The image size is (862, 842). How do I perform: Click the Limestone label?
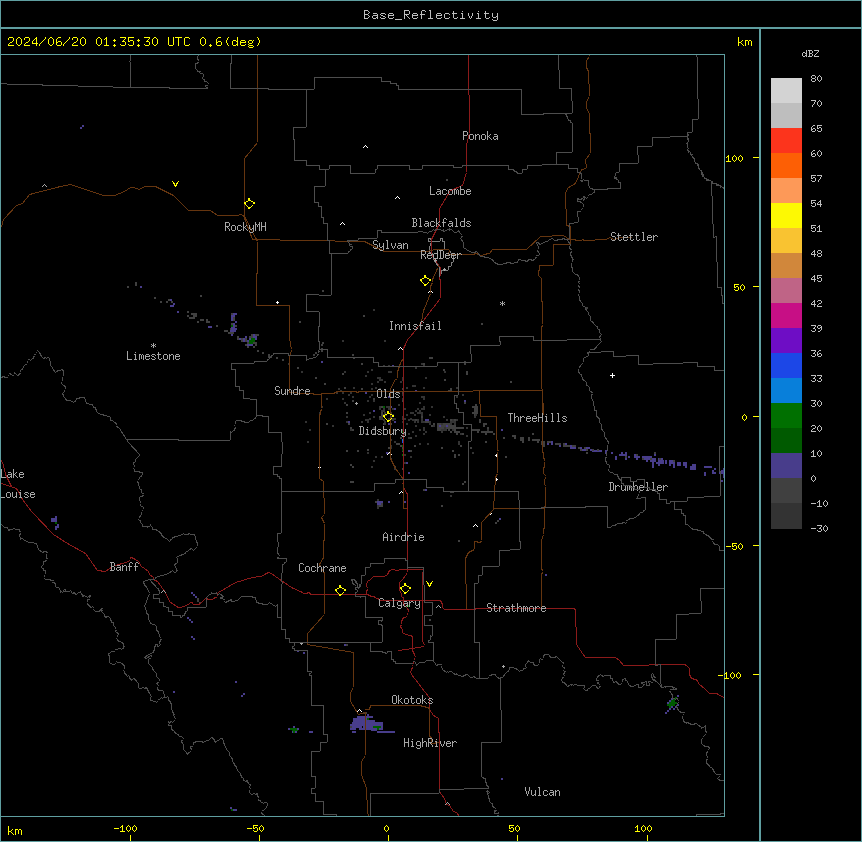click(x=153, y=356)
